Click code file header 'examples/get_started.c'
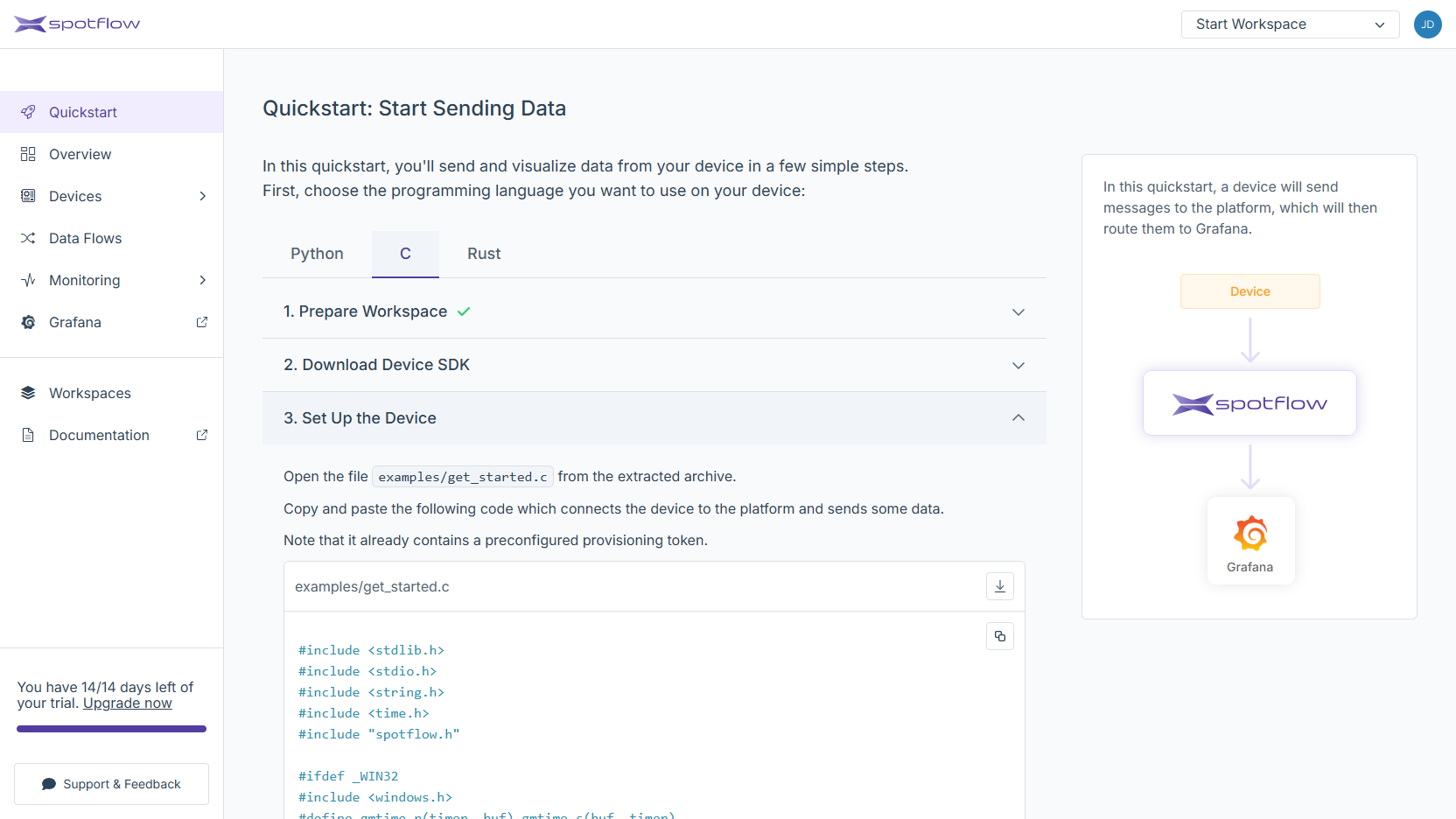Image resolution: width=1456 pixels, height=819 pixels. pyautogui.click(x=372, y=586)
